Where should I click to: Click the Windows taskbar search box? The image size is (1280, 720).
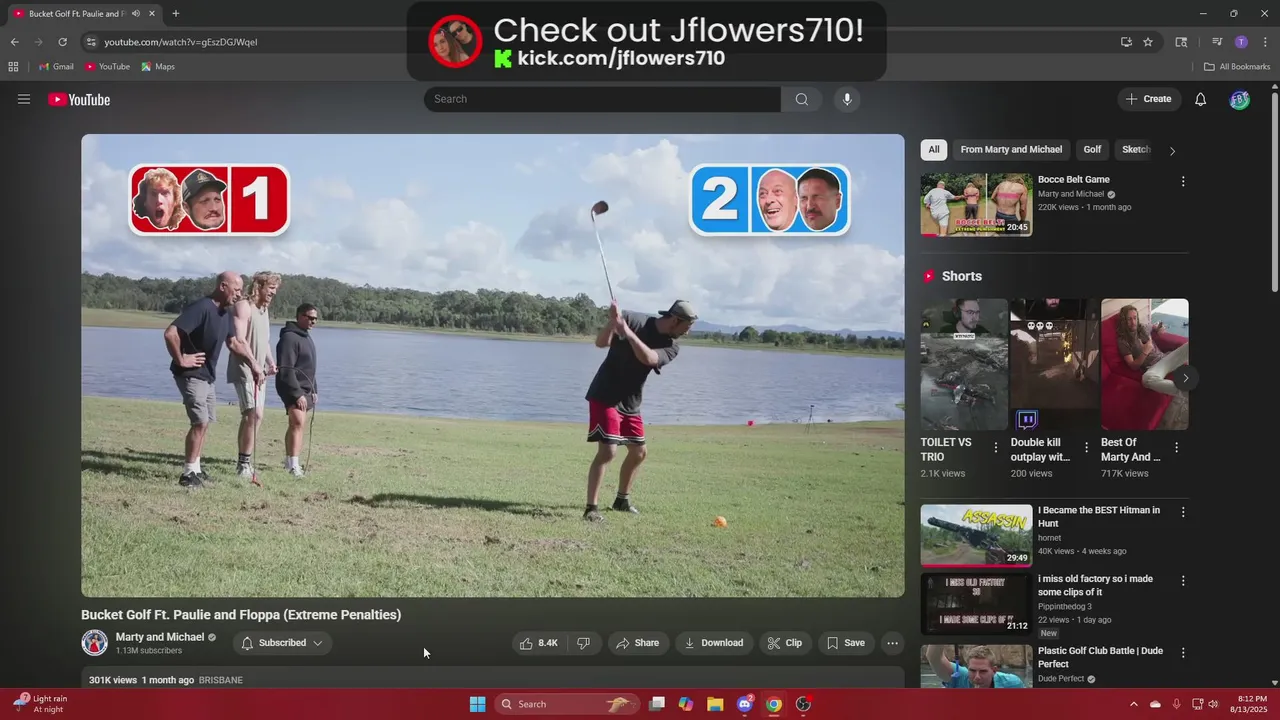point(566,704)
